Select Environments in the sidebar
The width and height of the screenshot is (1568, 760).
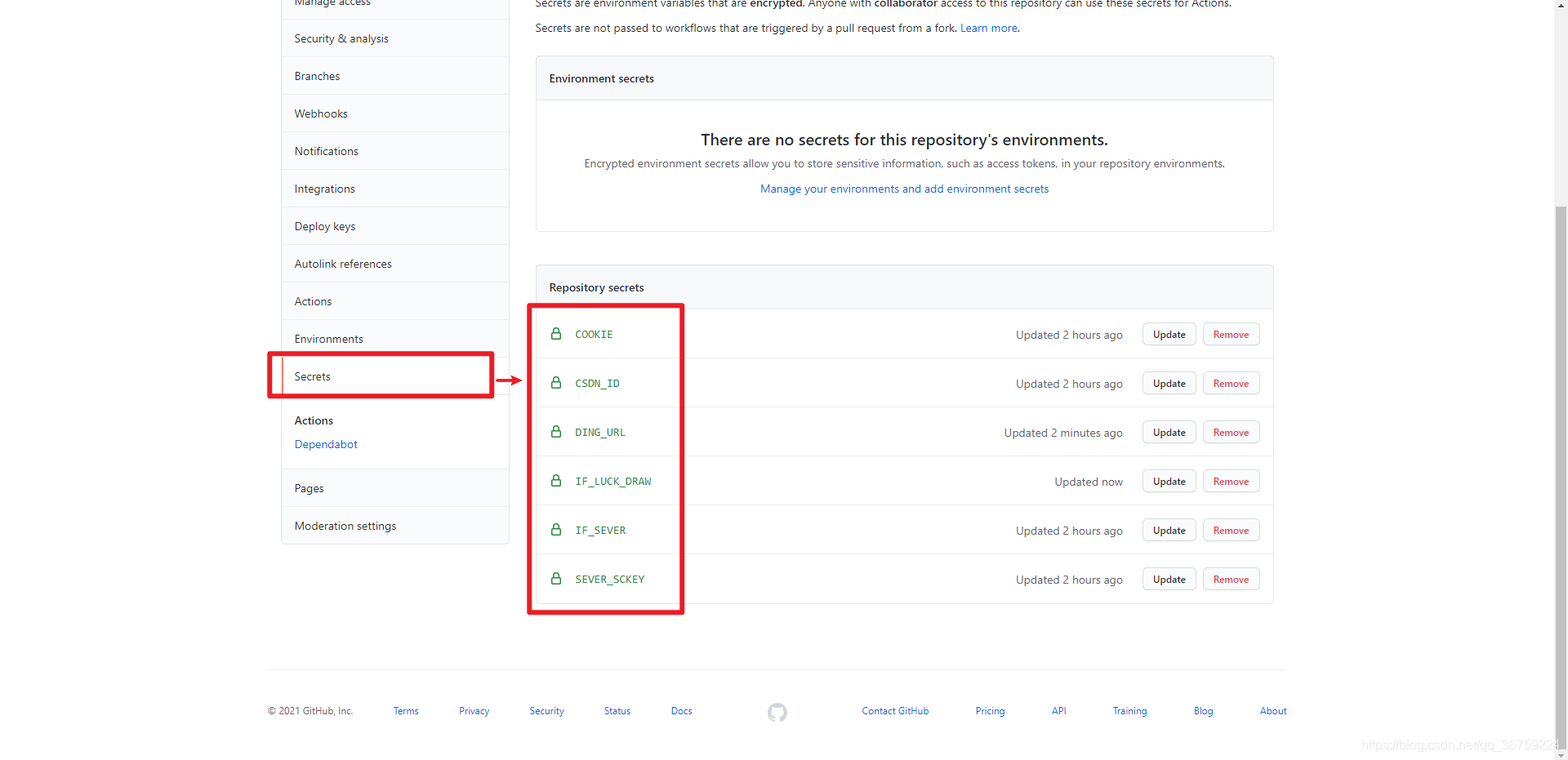395,339
